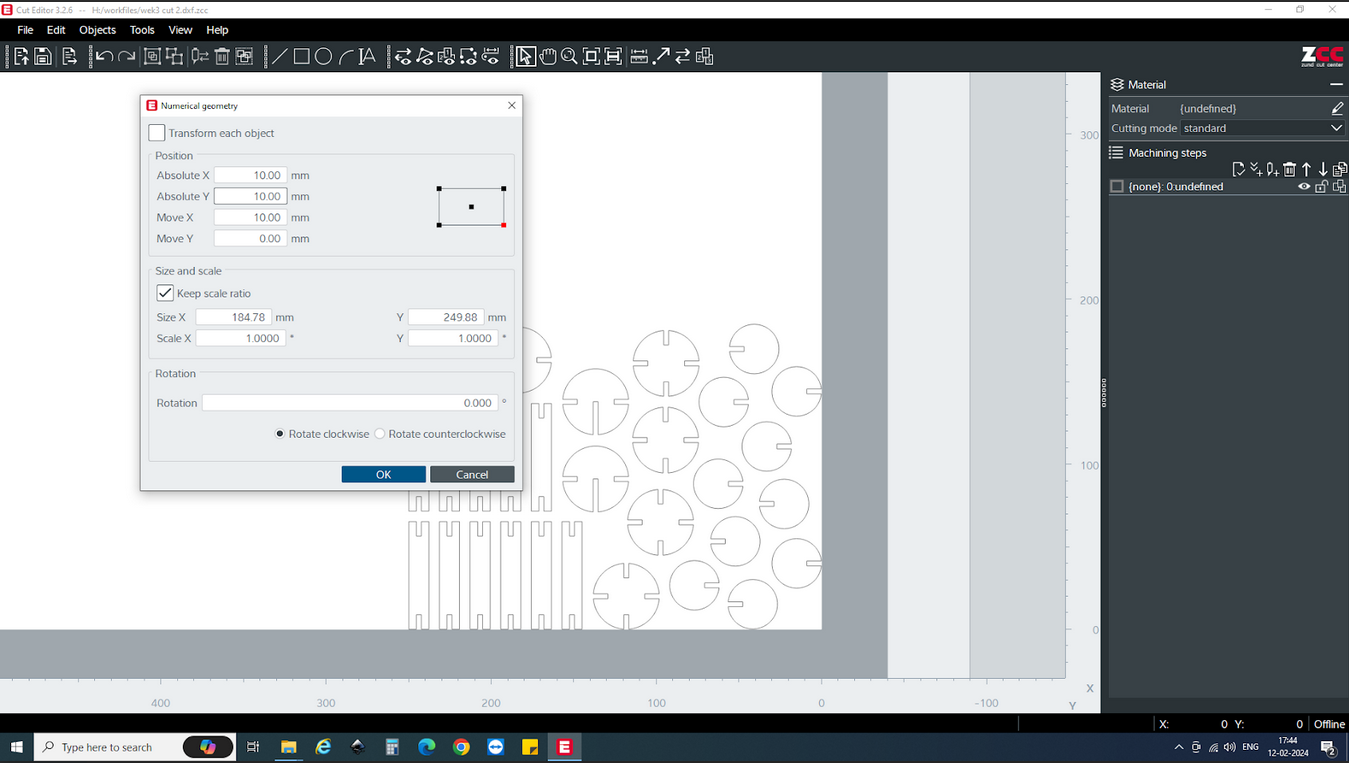This screenshot has height=763, width=1349.
Task: Click the swap directions double-arrow icon
Action: (x=683, y=57)
